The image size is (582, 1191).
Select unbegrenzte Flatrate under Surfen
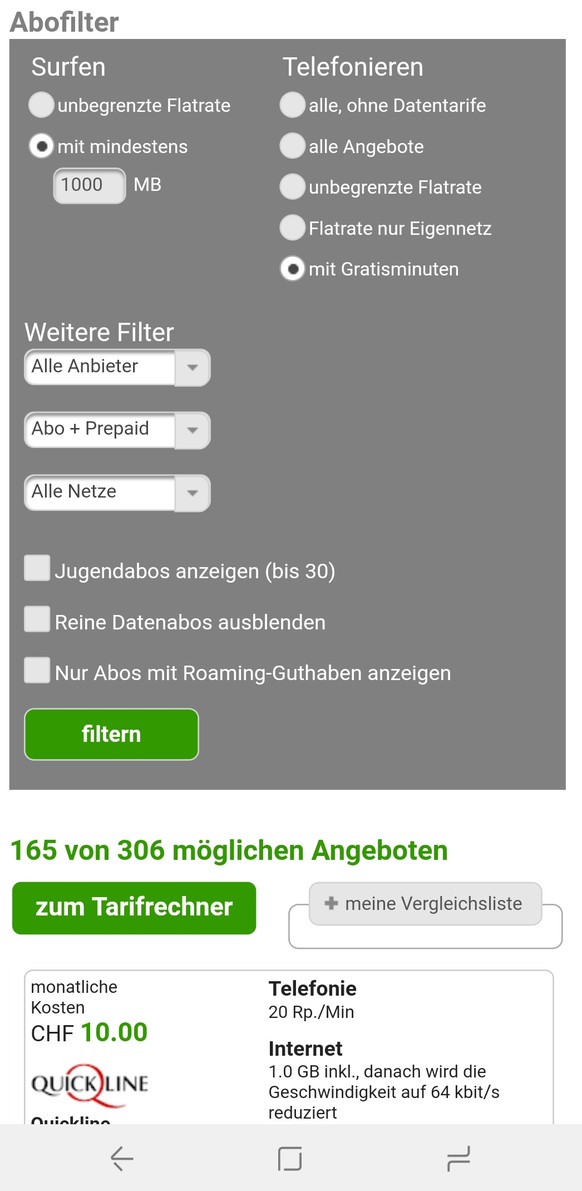(x=41, y=106)
